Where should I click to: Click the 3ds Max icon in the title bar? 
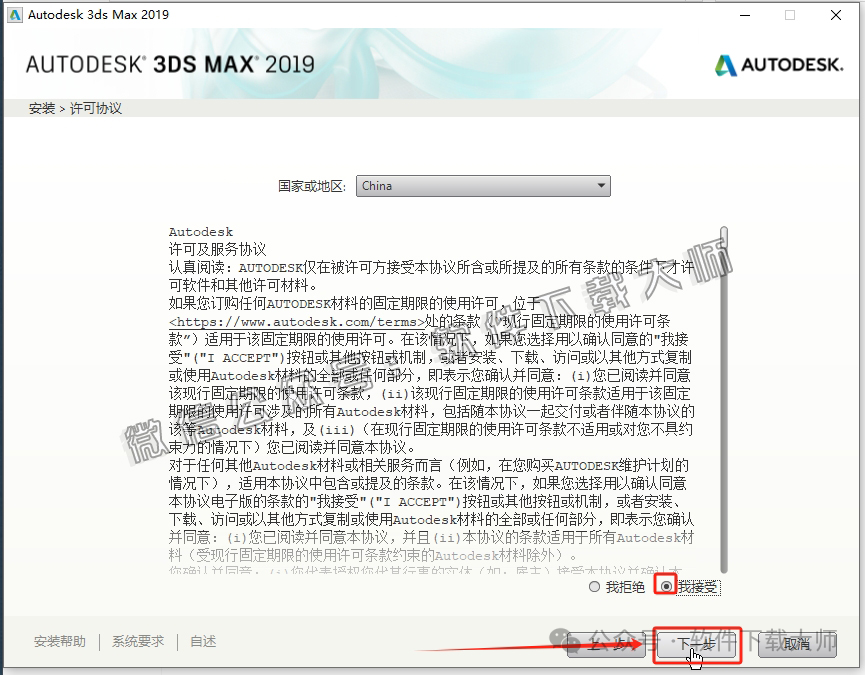coord(16,15)
